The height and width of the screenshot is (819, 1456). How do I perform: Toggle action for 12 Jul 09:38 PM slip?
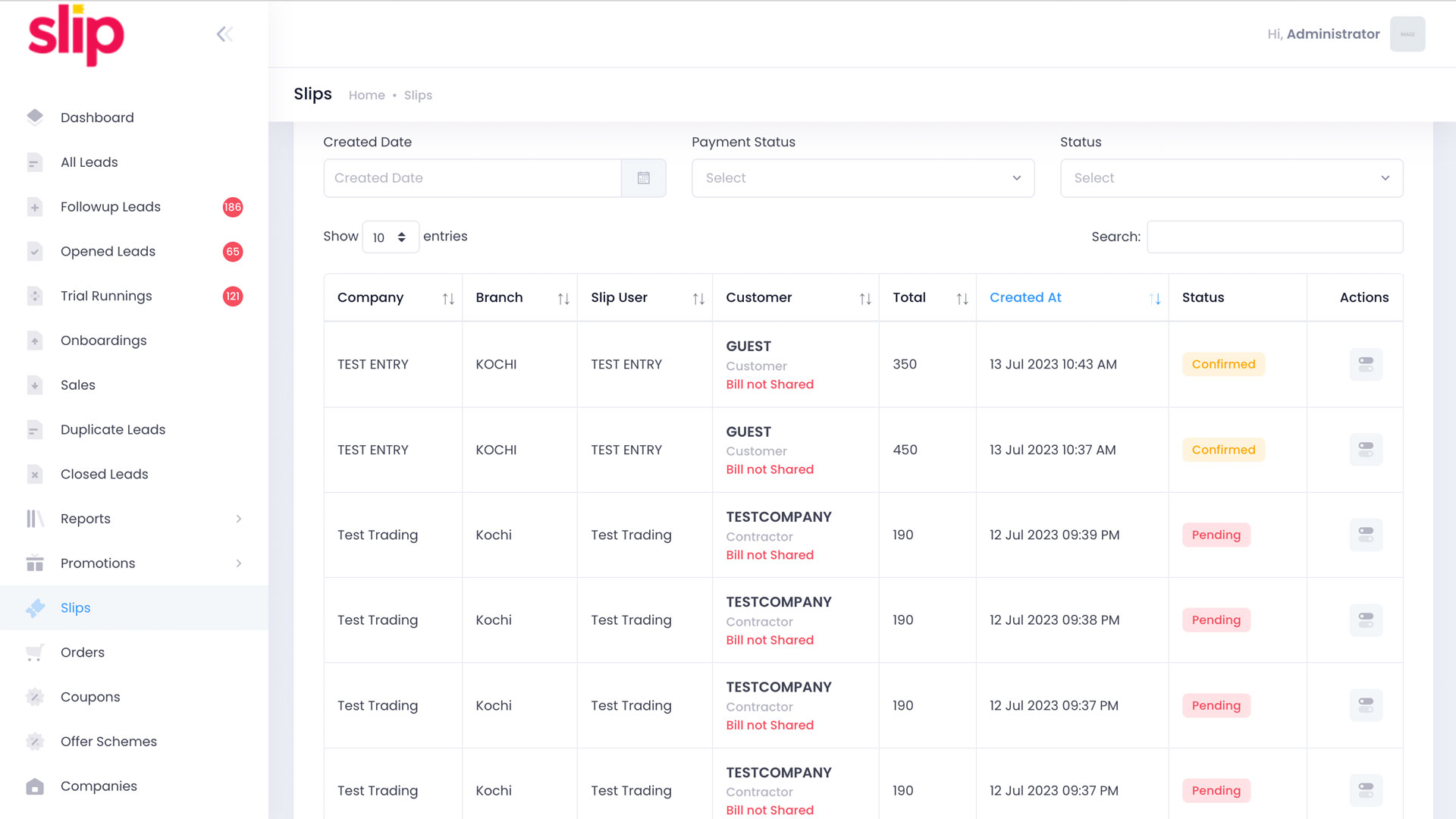point(1366,620)
